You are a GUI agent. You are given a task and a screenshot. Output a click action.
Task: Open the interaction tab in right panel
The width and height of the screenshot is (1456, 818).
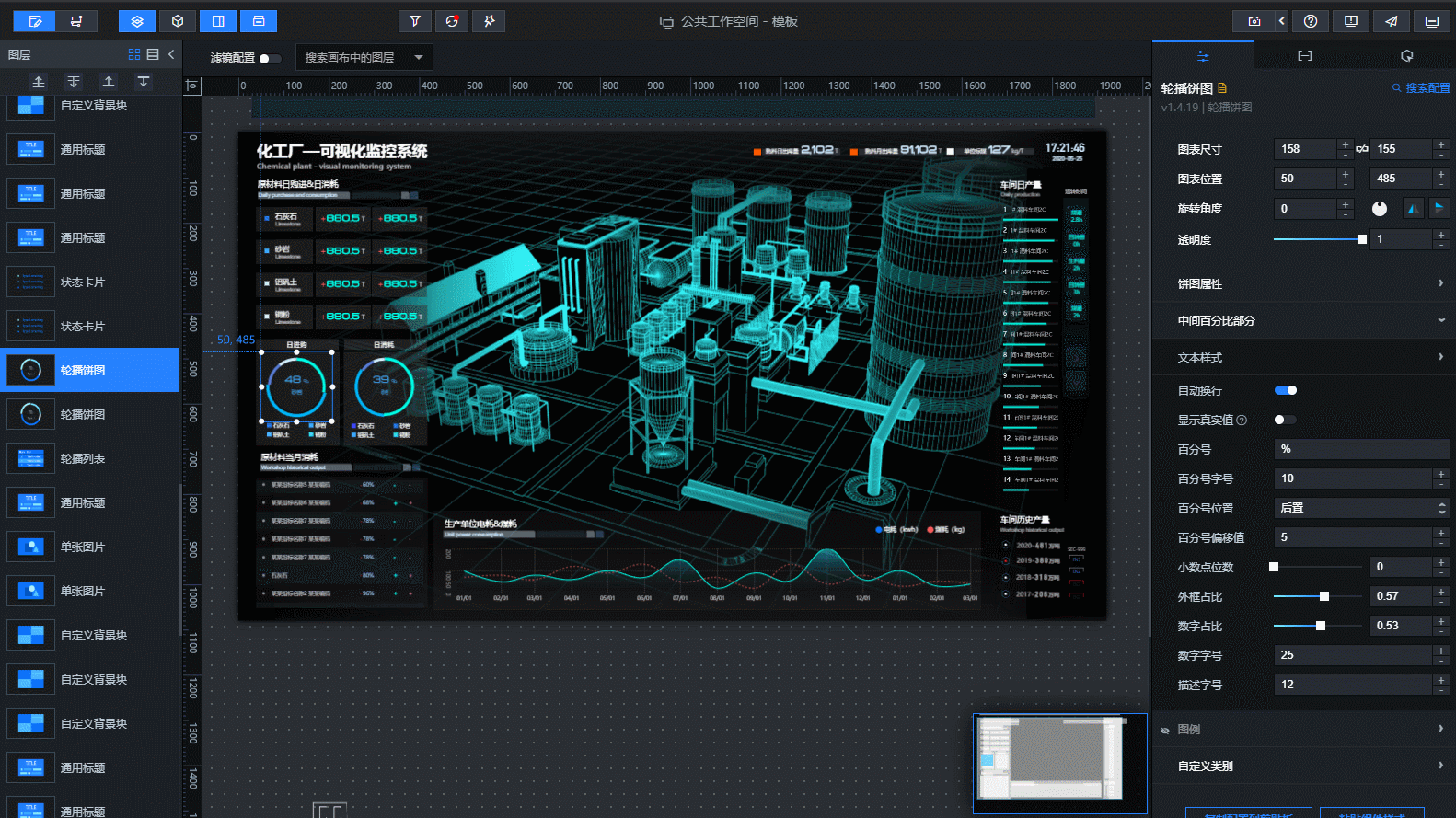(1406, 56)
